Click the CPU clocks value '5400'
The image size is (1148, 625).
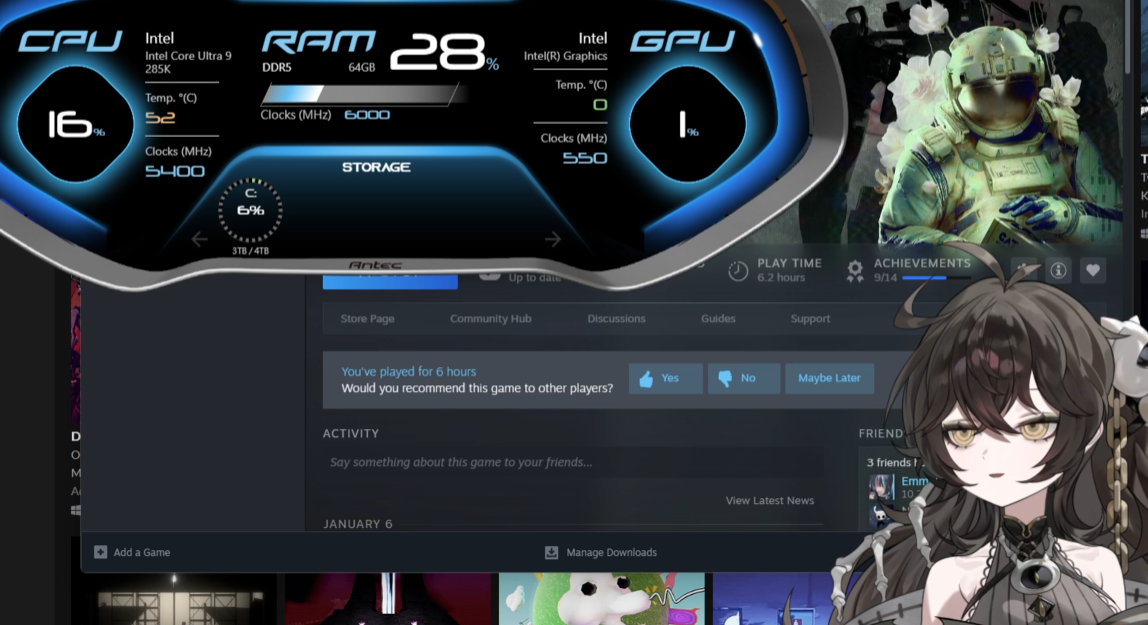click(175, 171)
